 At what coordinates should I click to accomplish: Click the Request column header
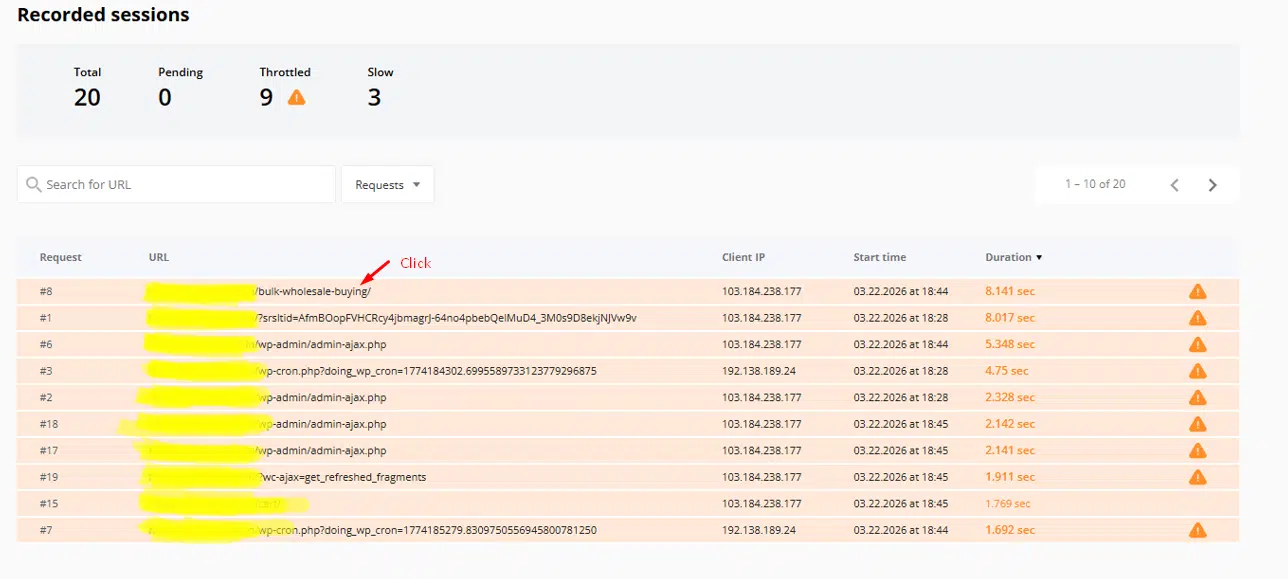click(x=60, y=257)
